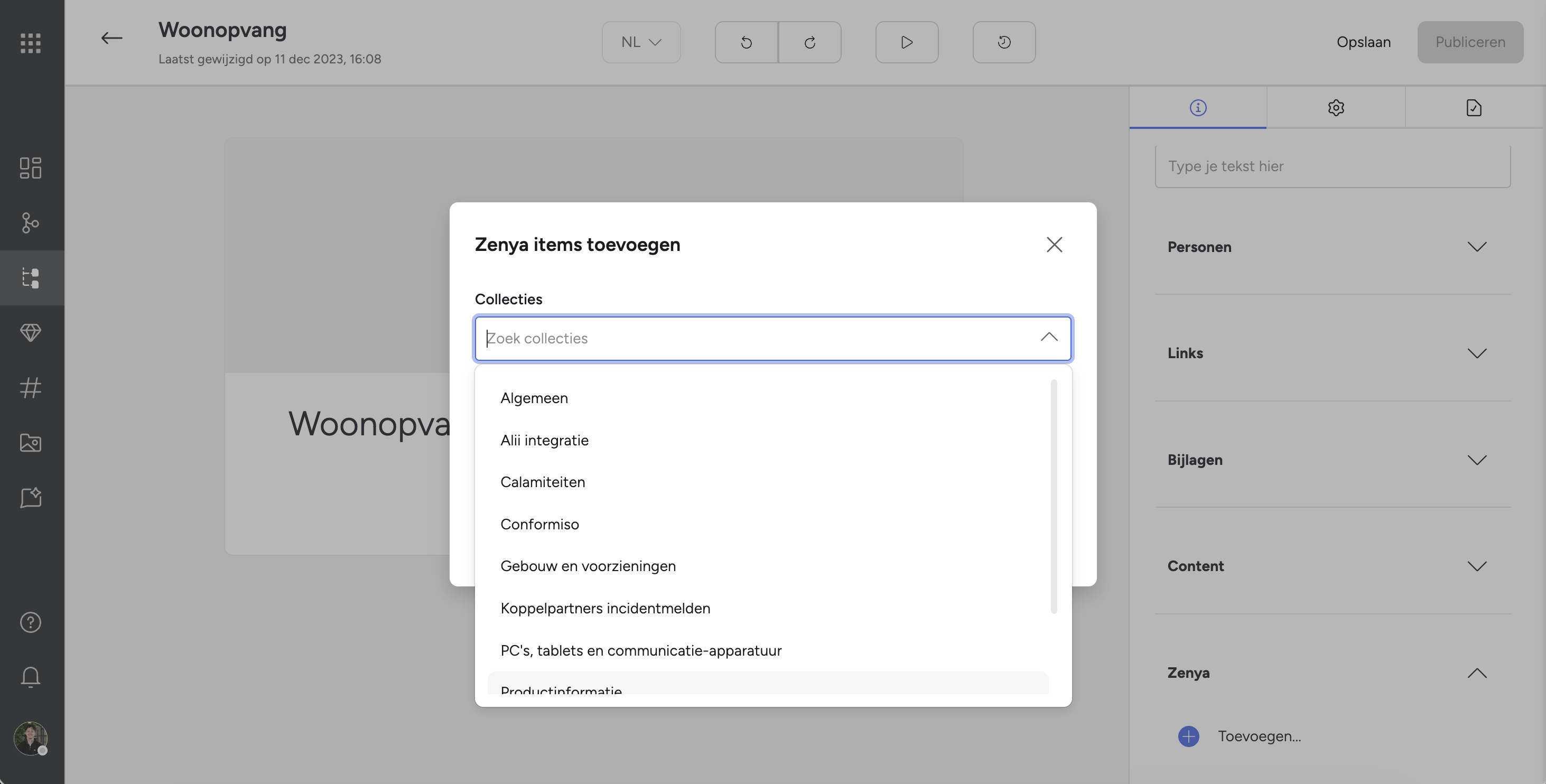Select Productinformatie collection
The width and height of the screenshot is (1546, 784).
tap(768, 684)
